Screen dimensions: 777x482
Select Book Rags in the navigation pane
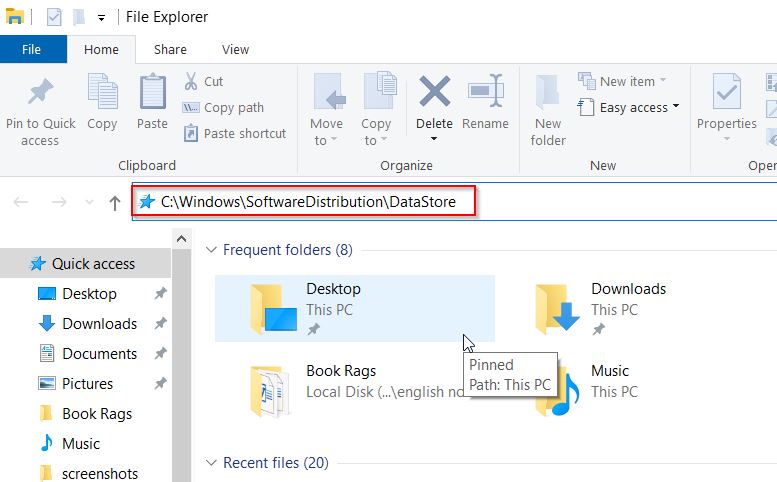pos(97,414)
